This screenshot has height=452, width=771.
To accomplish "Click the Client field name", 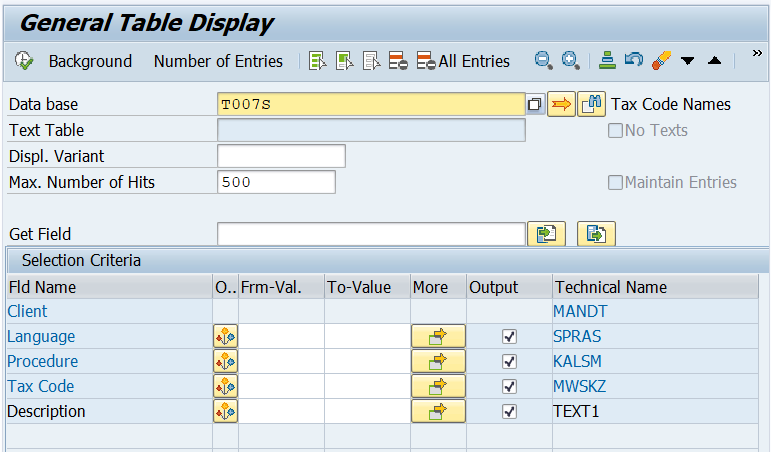I will 28,311.
